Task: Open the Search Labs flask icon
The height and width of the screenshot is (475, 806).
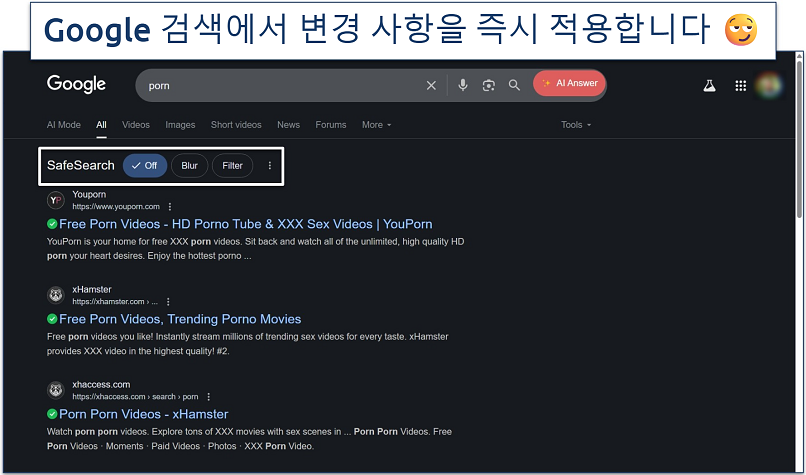Action: click(x=709, y=86)
